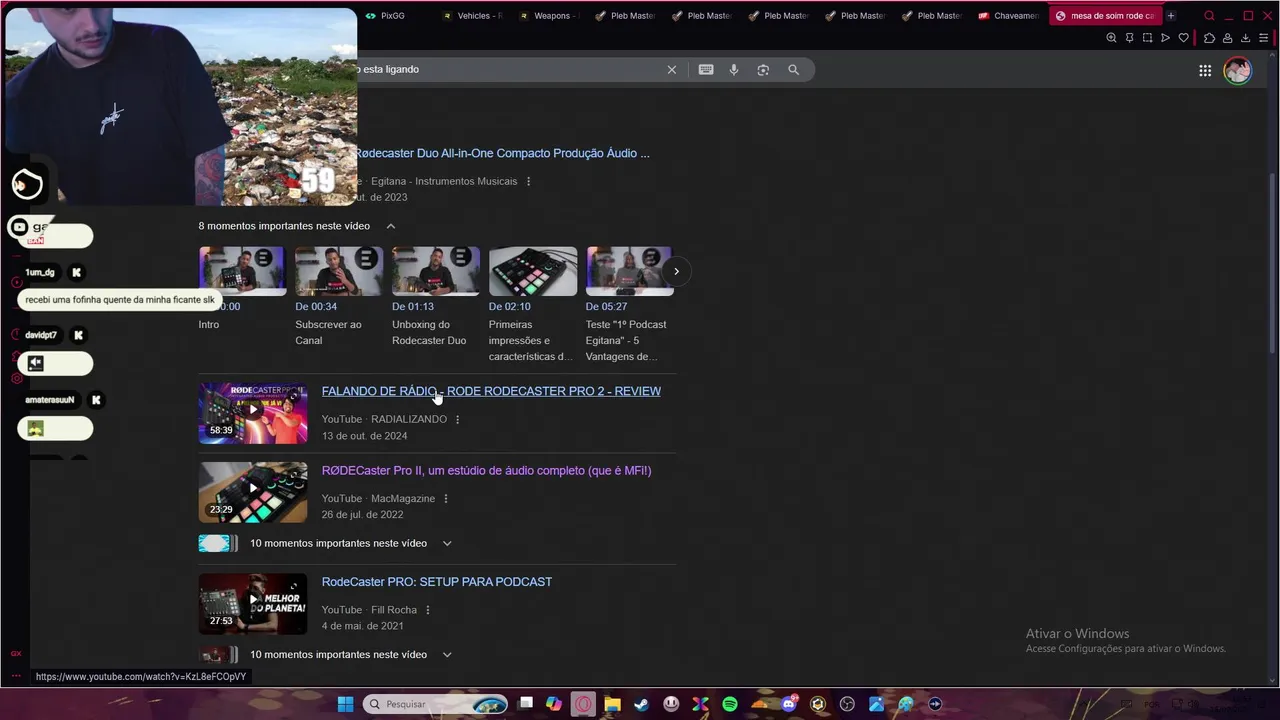Open the Windows Start menu
1280x720 pixels.
pyautogui.click(x=345, y=704)
